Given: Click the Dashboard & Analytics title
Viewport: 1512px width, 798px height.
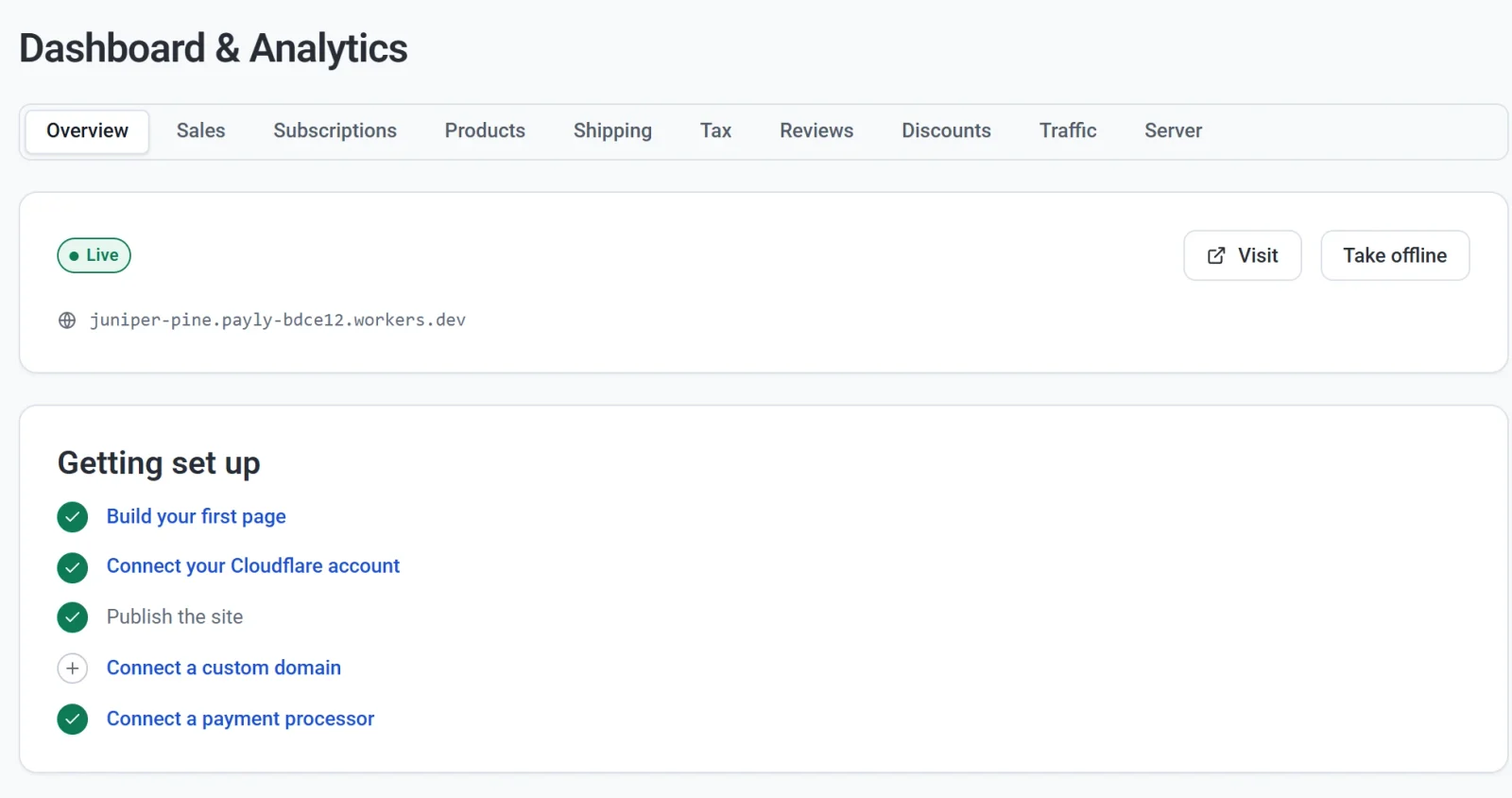Looking at the screenshot, I should tap(214, 48).
